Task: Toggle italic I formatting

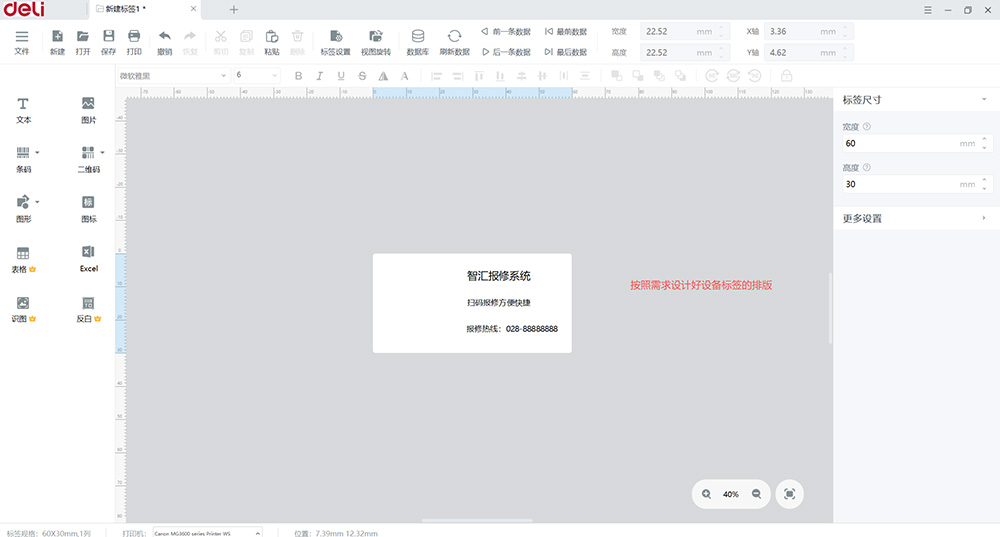Action: [x=320, y=76]
